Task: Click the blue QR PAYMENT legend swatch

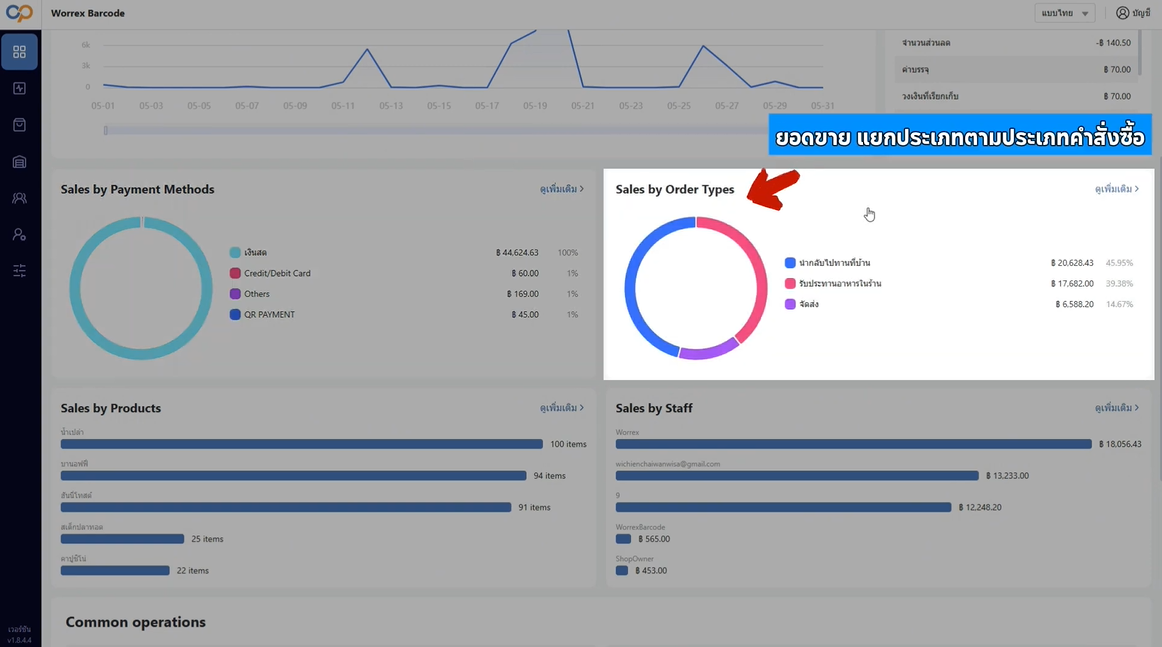Action: [x=235, y=314]
